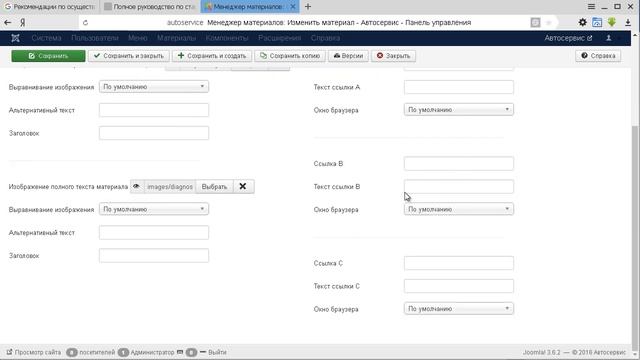
Task: Focus second Заголовок input field
Action: (x=154, y=255)
